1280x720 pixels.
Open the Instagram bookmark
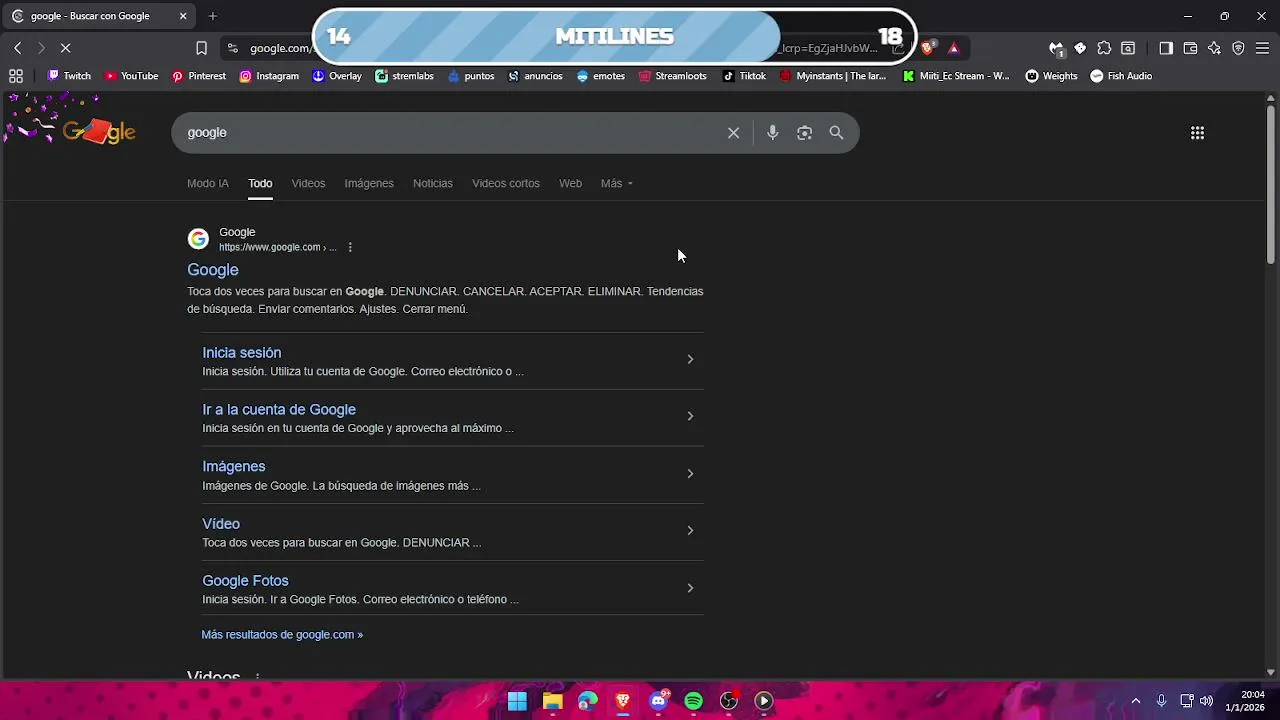coord(269,76)
